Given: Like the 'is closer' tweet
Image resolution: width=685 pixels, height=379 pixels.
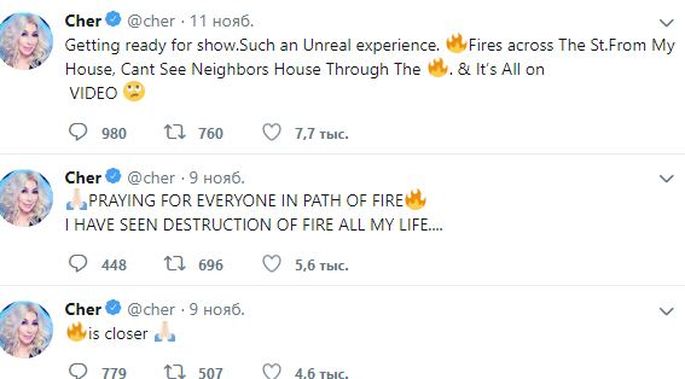Looking at the screenshot, I should pos(271,371).
